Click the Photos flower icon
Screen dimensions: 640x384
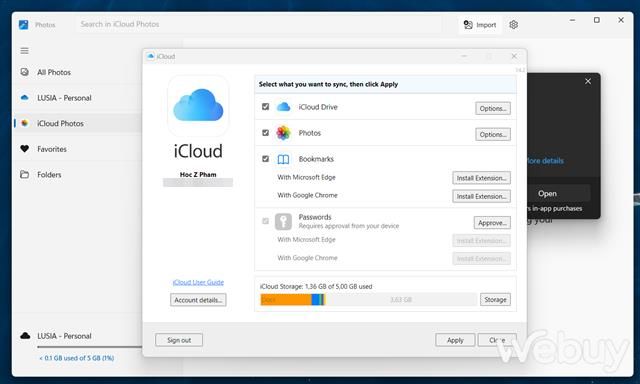tap(283, 133)
